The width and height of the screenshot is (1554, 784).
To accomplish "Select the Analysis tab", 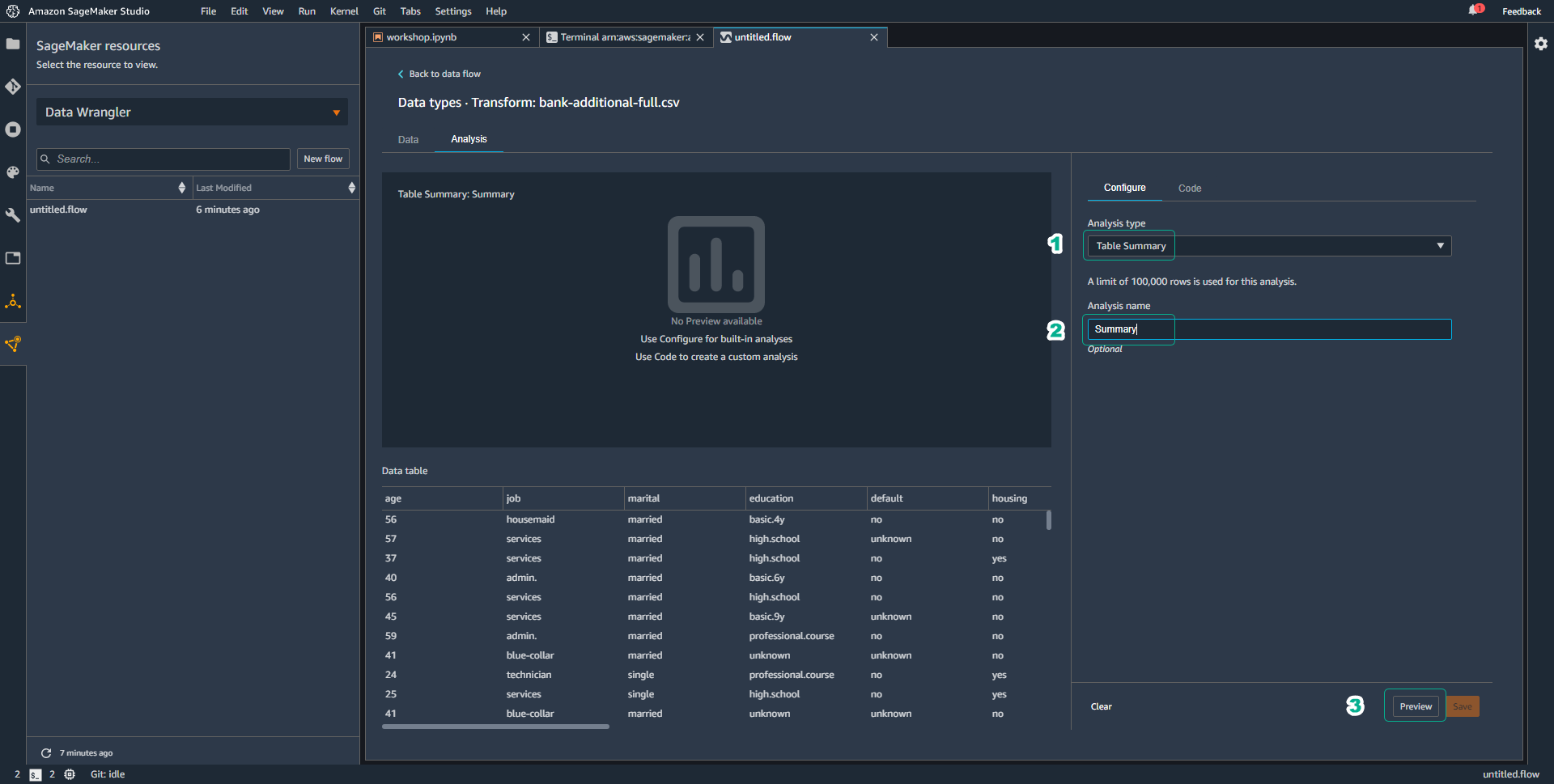I will click(469, 139).
